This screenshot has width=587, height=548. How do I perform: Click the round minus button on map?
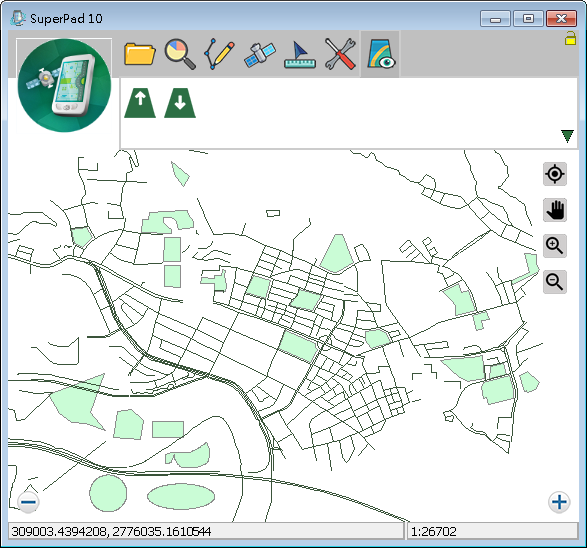28,502
